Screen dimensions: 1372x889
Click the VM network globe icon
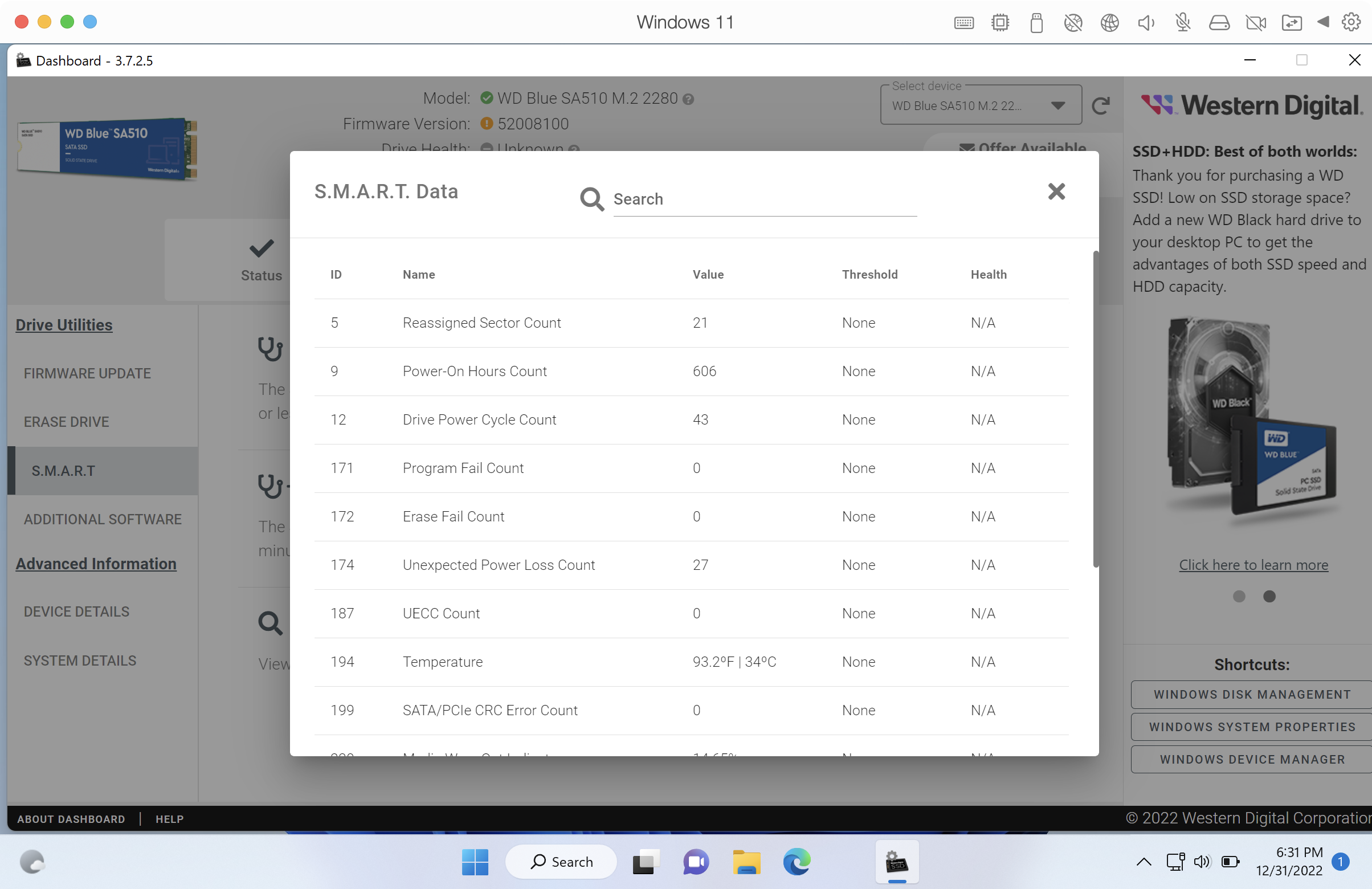click(x=1109, y=22)
